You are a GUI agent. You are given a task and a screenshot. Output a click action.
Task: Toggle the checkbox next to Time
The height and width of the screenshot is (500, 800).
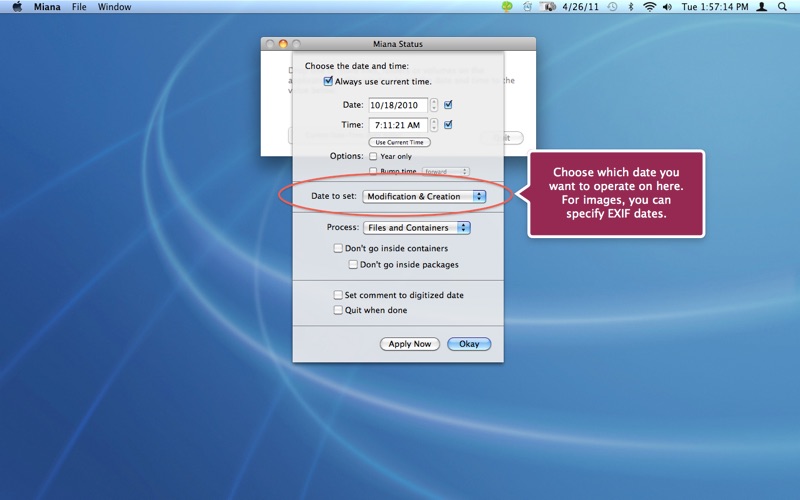tap(448, 124)
